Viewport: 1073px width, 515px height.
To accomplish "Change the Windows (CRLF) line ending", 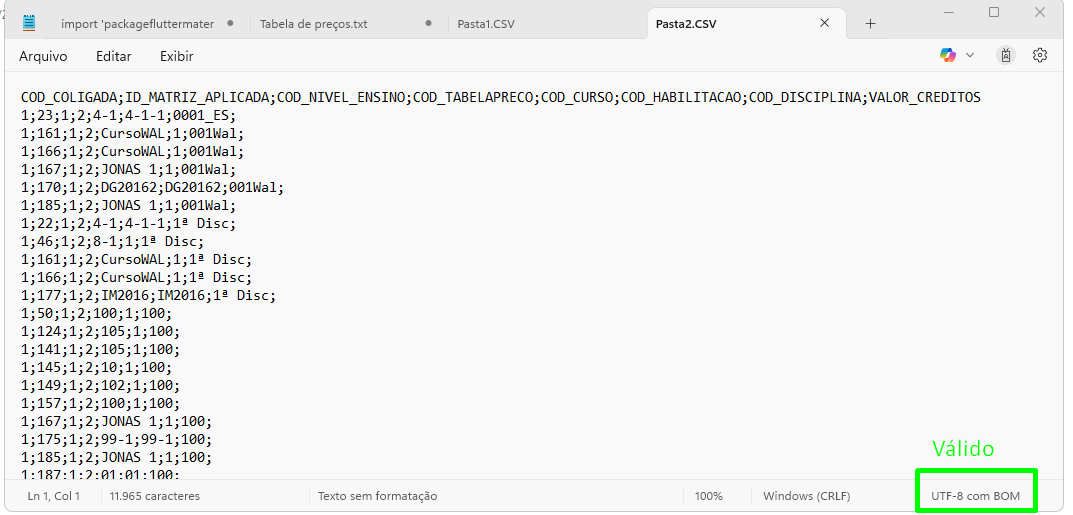I will pyautogui.click(x=808, y=496).
